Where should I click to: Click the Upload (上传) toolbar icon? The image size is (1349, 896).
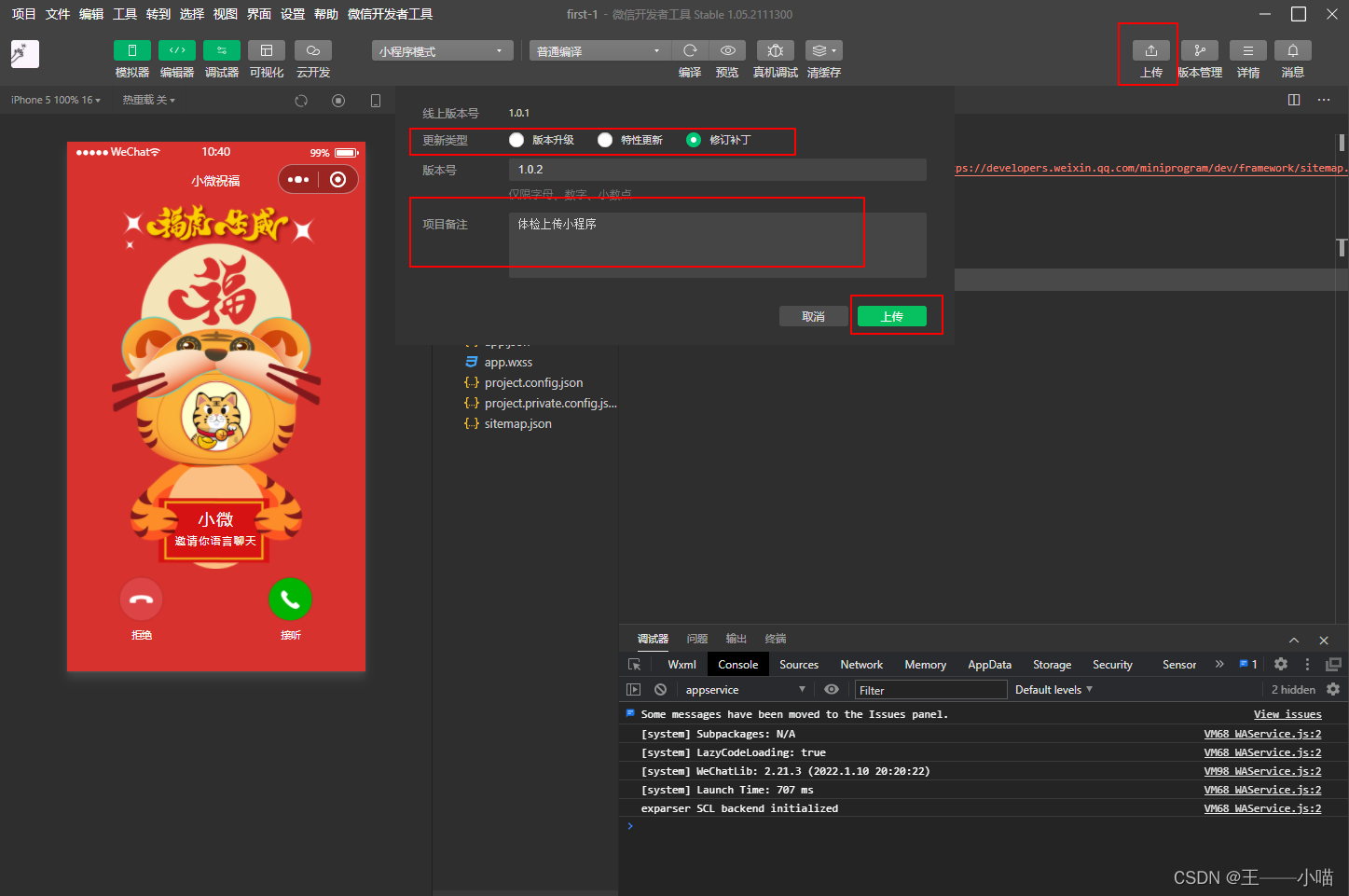click(1151, 50)
